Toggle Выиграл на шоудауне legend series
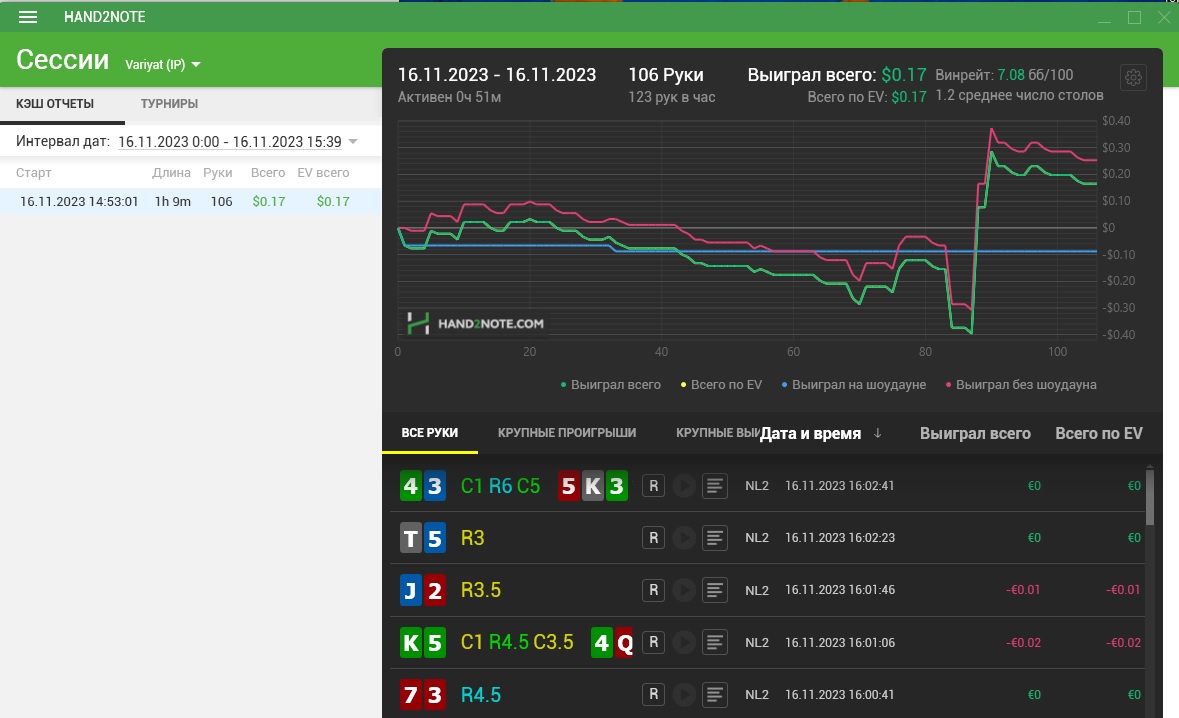Image resolution: width=1179 pixels, height=718 pixels. click(x=853, y=384)
